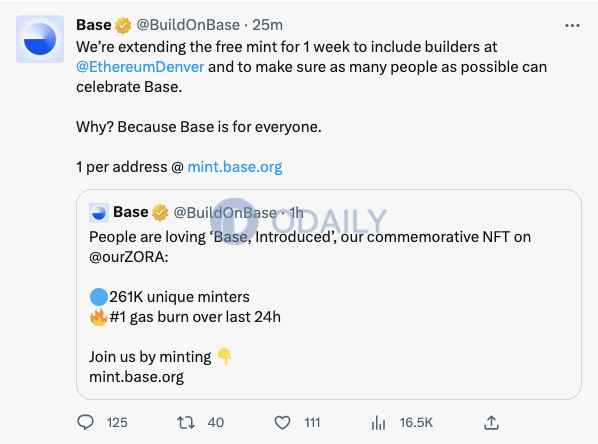Screen dimensions: 598x444
Task: Open the @BuildOnBase handle in the header
Action: [x=188, y=25]
